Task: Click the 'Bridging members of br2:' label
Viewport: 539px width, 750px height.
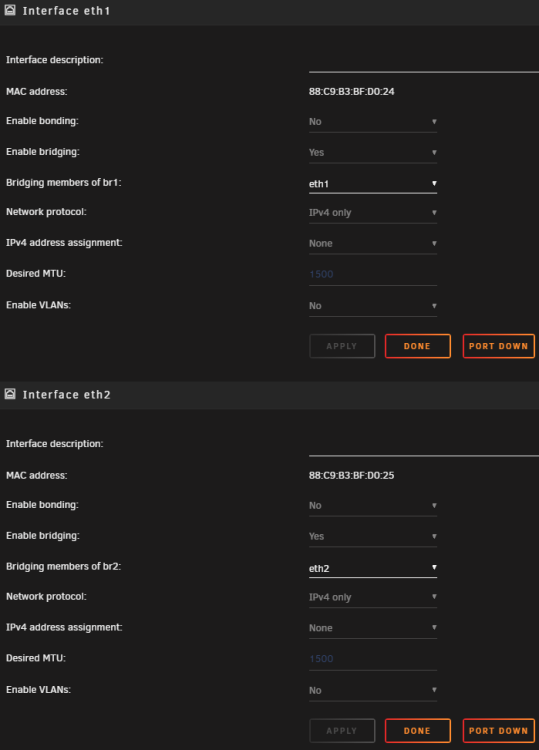Action: 64,567
